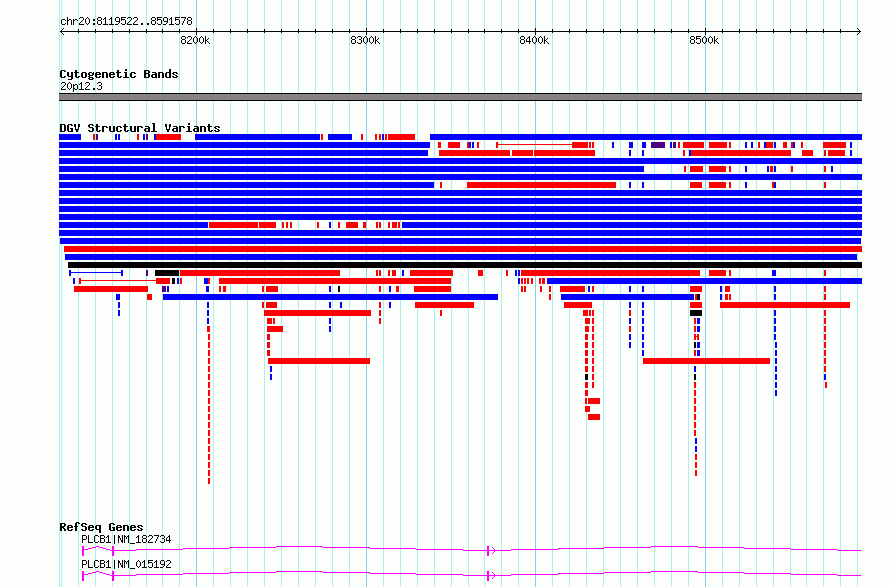Click the 8500k ruler label
890x587 pixels.
click(704, 40)
